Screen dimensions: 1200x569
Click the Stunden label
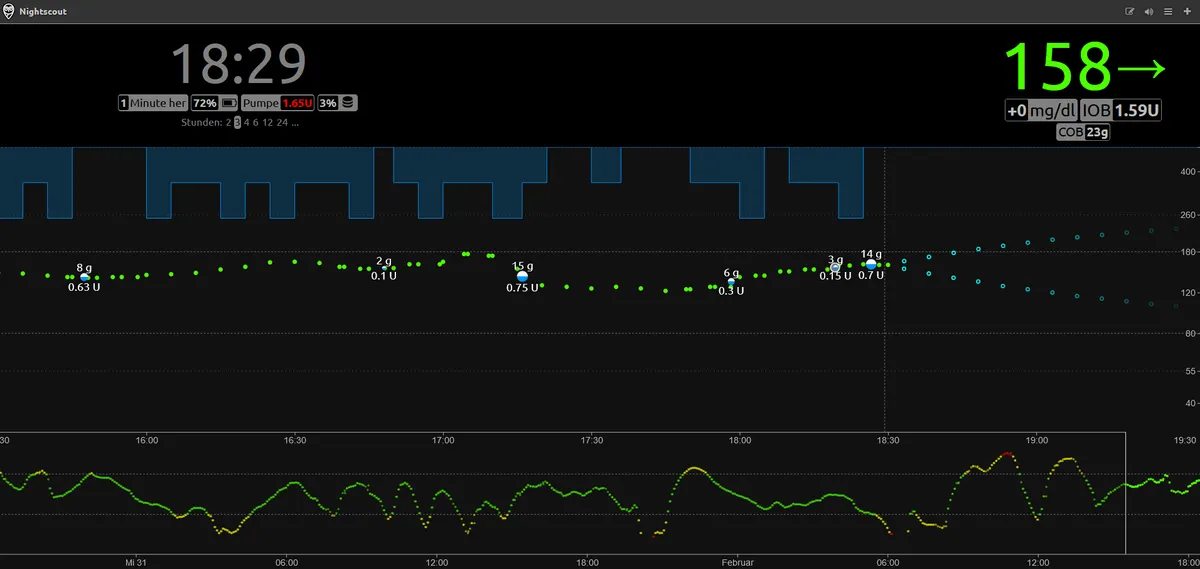coord(202,123)
